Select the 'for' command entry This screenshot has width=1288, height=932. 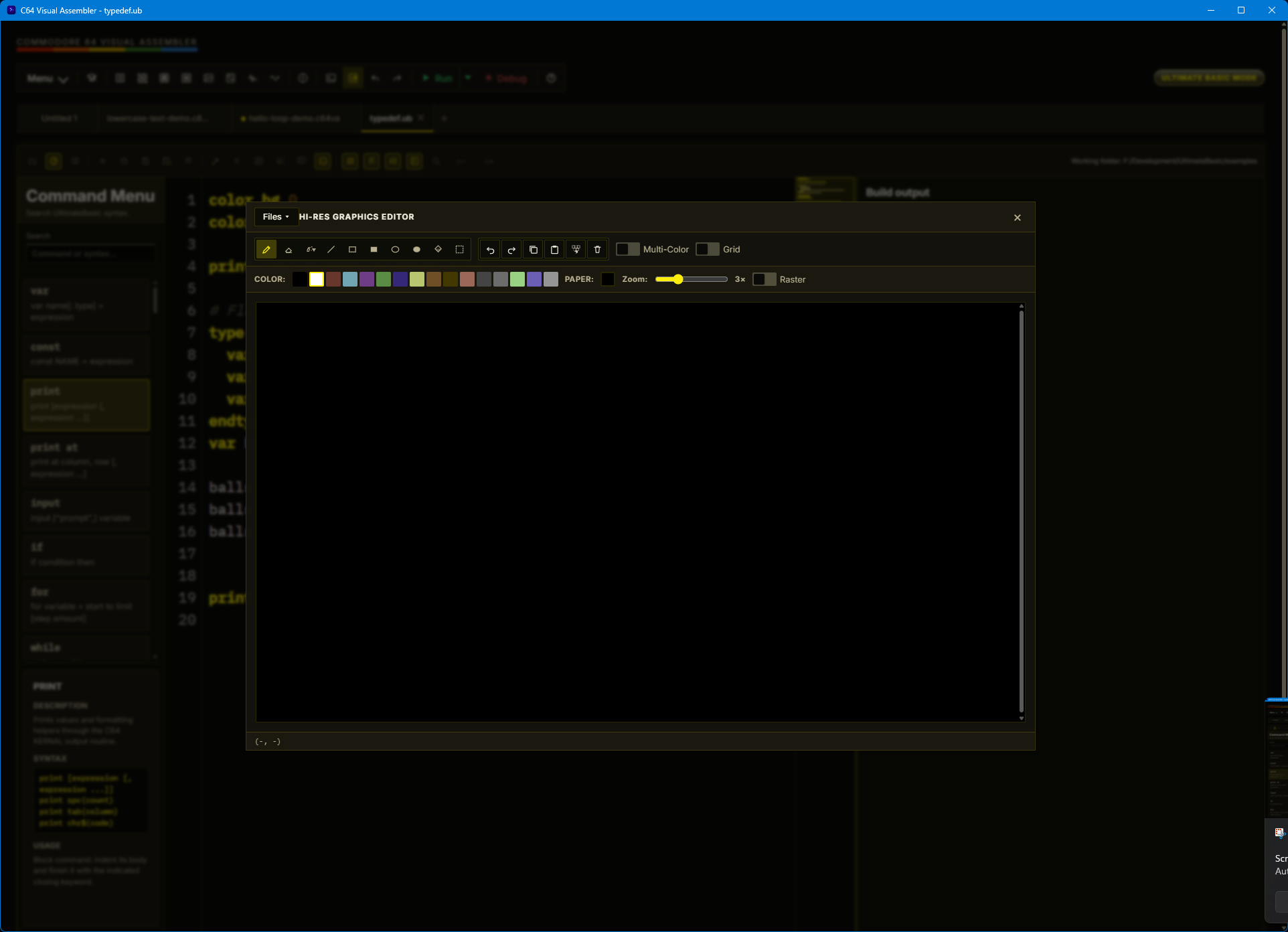pyautogui.click(x=87, y=605)
